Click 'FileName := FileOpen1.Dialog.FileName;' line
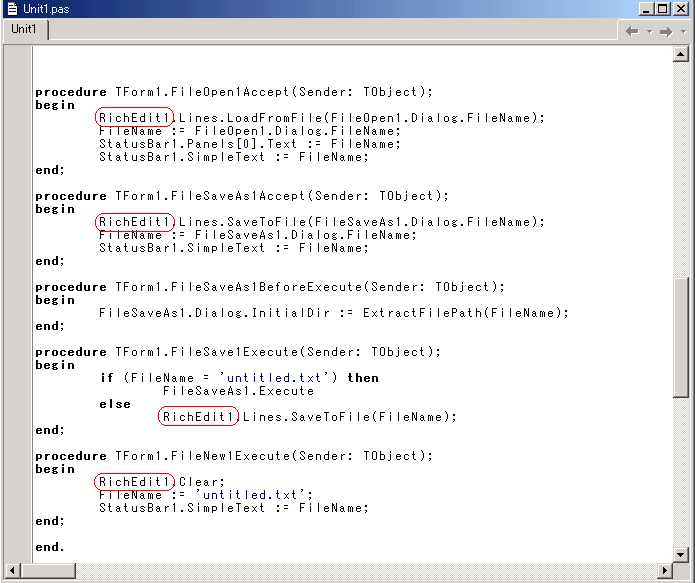695x583 pixels. (x=250, y=131)
